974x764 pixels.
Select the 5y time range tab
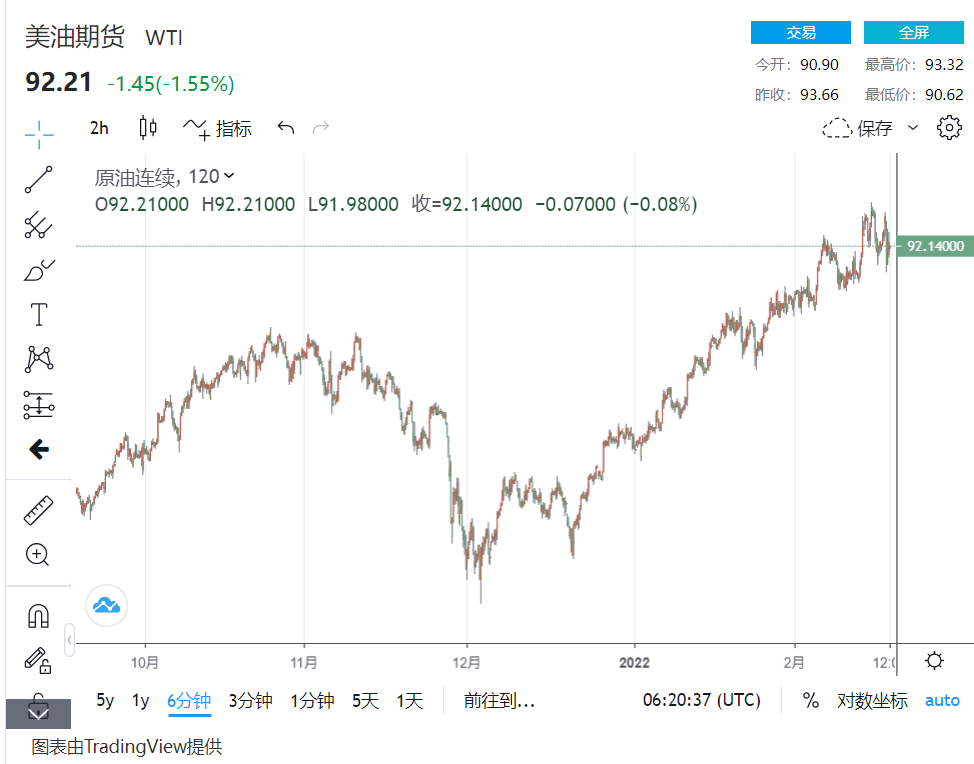[x=105, y=700]
